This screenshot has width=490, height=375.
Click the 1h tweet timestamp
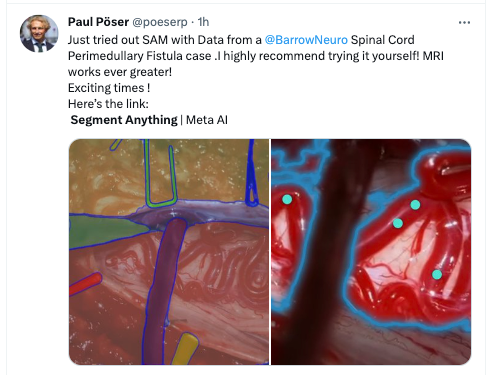coord(203,22)
